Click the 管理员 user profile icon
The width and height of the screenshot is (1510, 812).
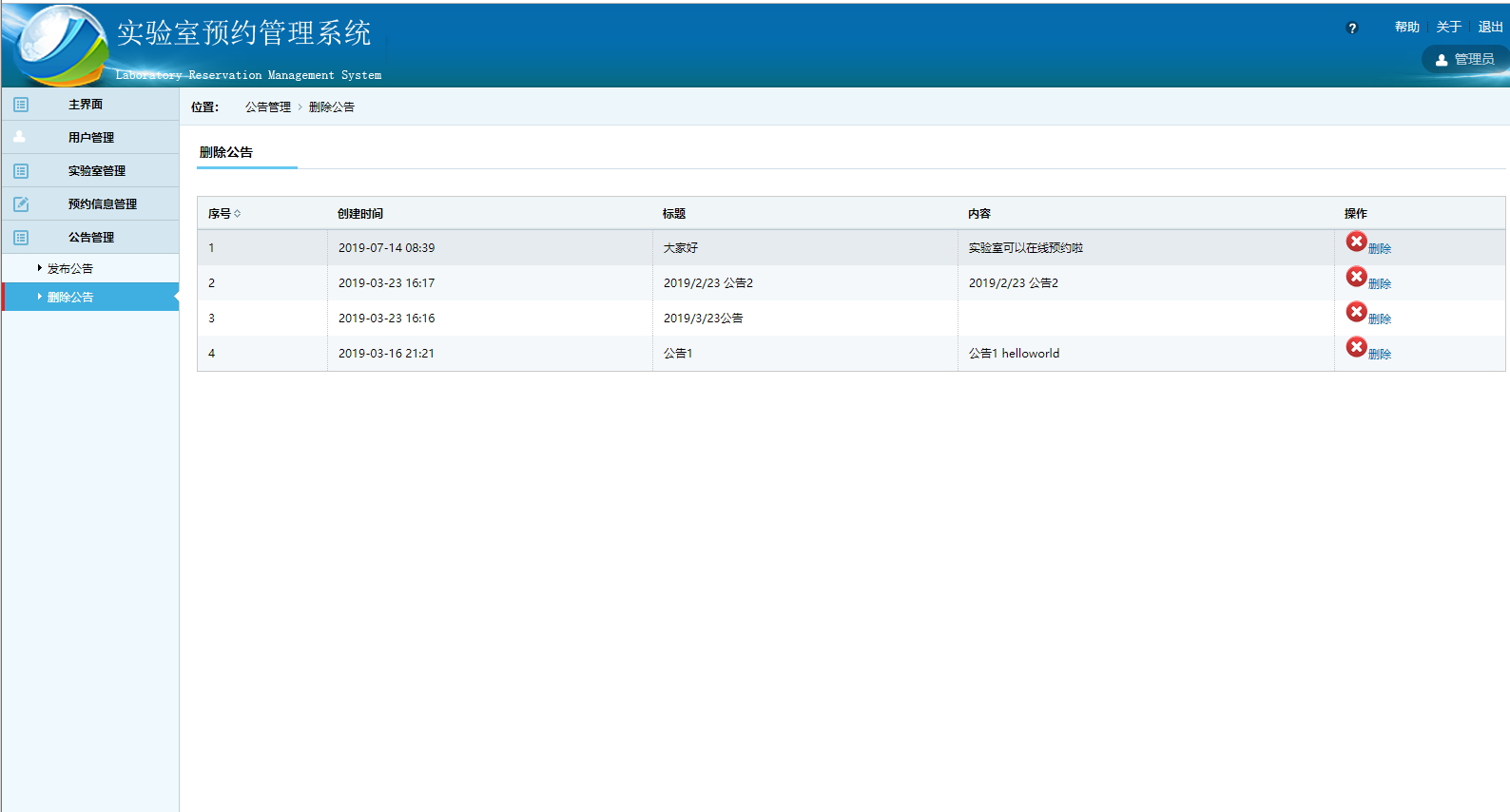pos(1442,60)
